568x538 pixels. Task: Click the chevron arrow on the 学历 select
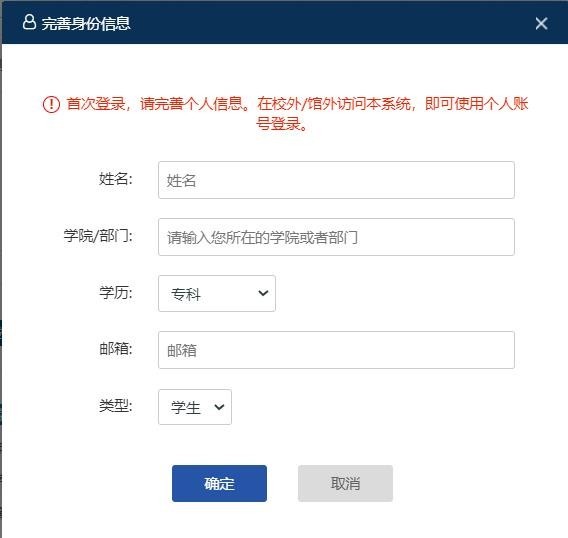263,293
